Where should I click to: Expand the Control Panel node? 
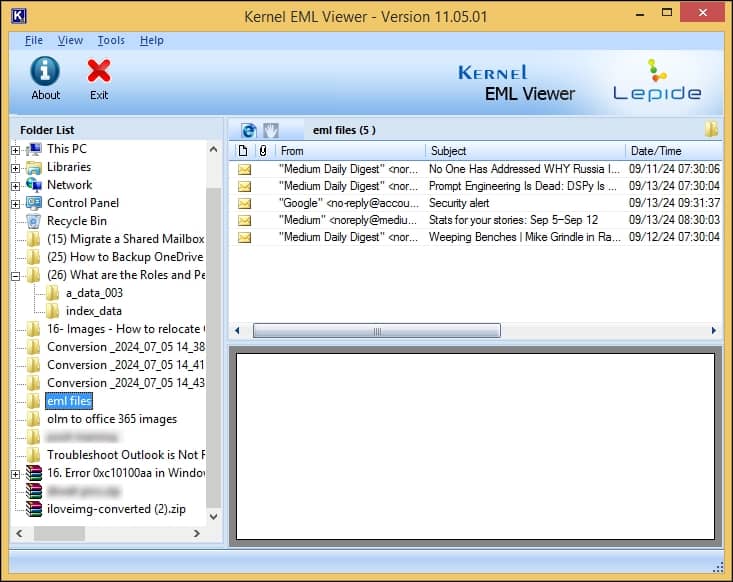click(x=15, y=204)
